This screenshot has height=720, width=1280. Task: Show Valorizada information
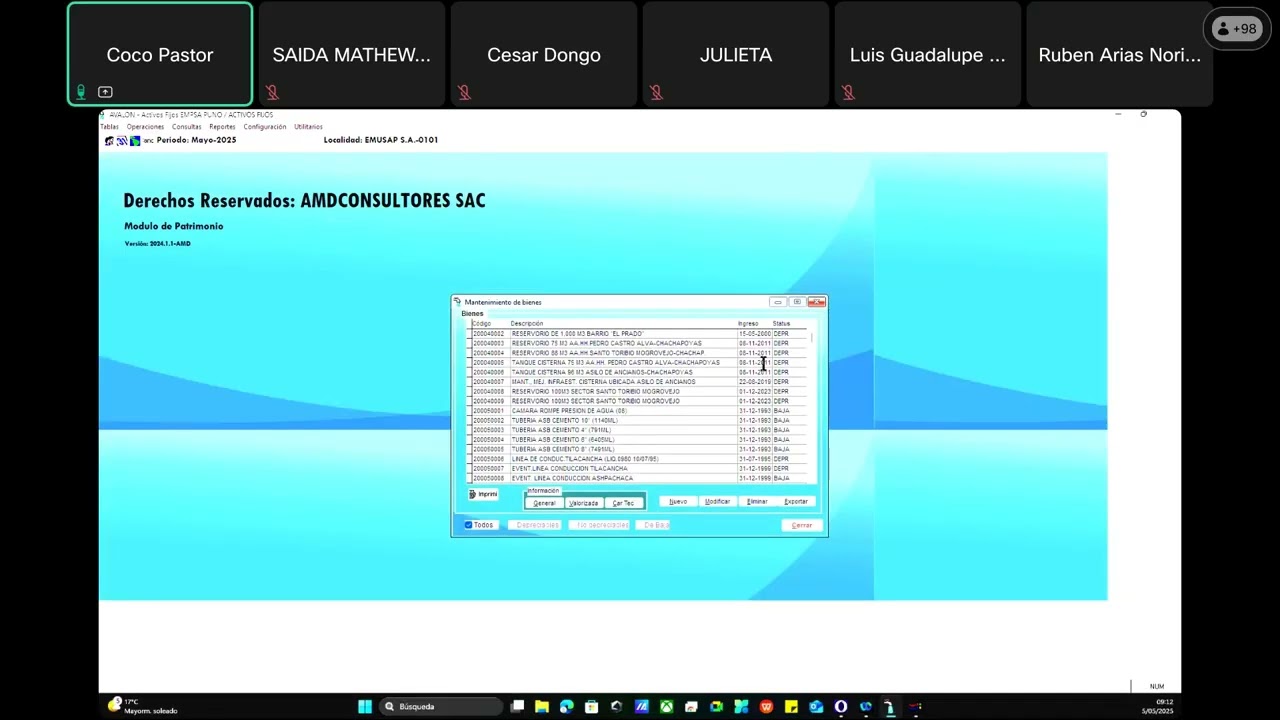583,503
